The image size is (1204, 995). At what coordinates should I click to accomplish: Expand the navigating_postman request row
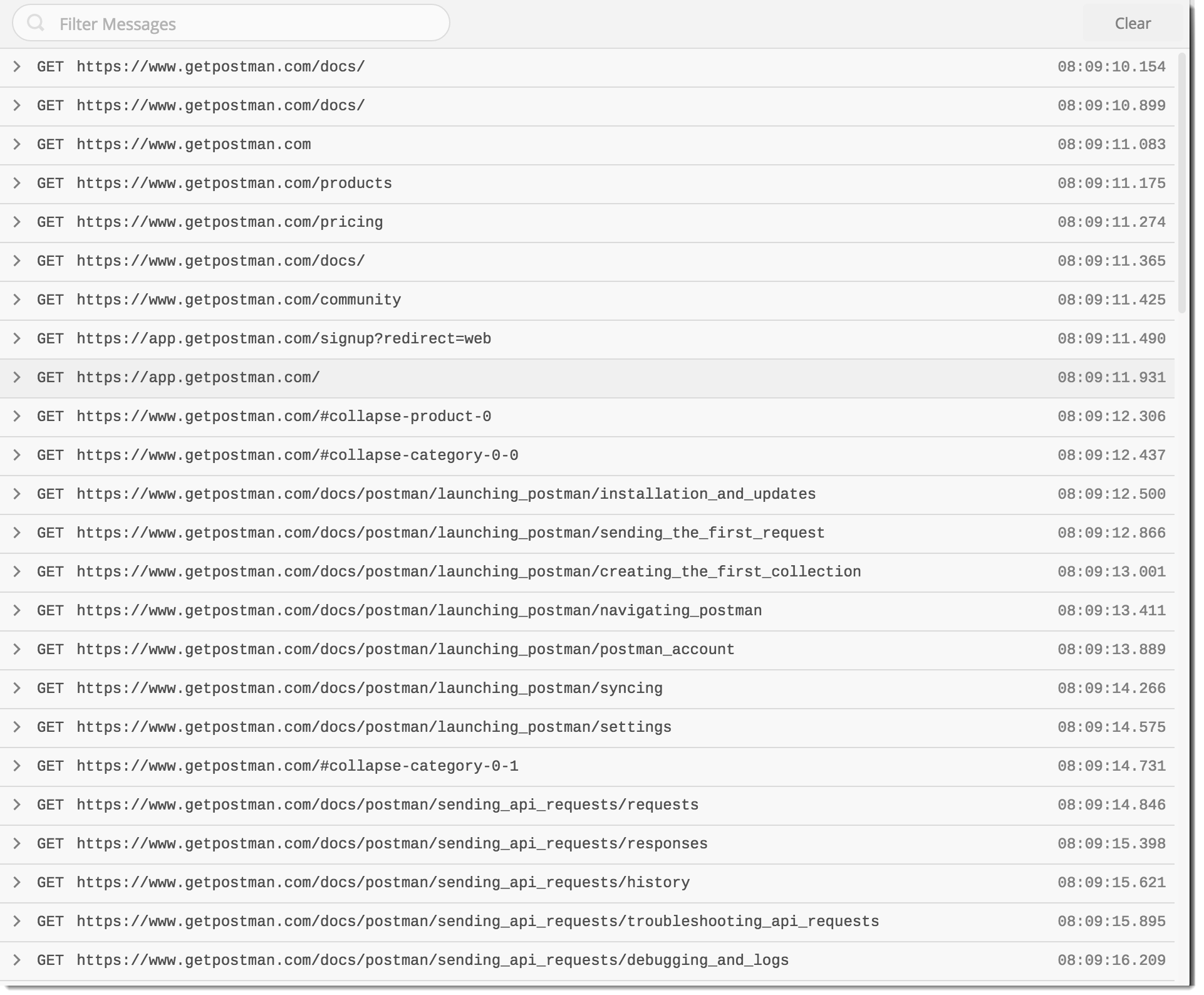point(17,610)
